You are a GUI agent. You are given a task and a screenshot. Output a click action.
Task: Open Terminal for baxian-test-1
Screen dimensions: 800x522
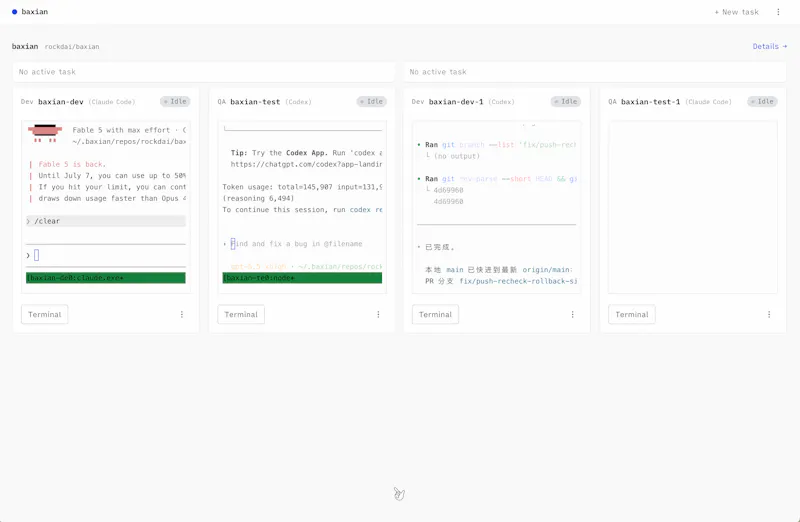[x=632, y=314]
